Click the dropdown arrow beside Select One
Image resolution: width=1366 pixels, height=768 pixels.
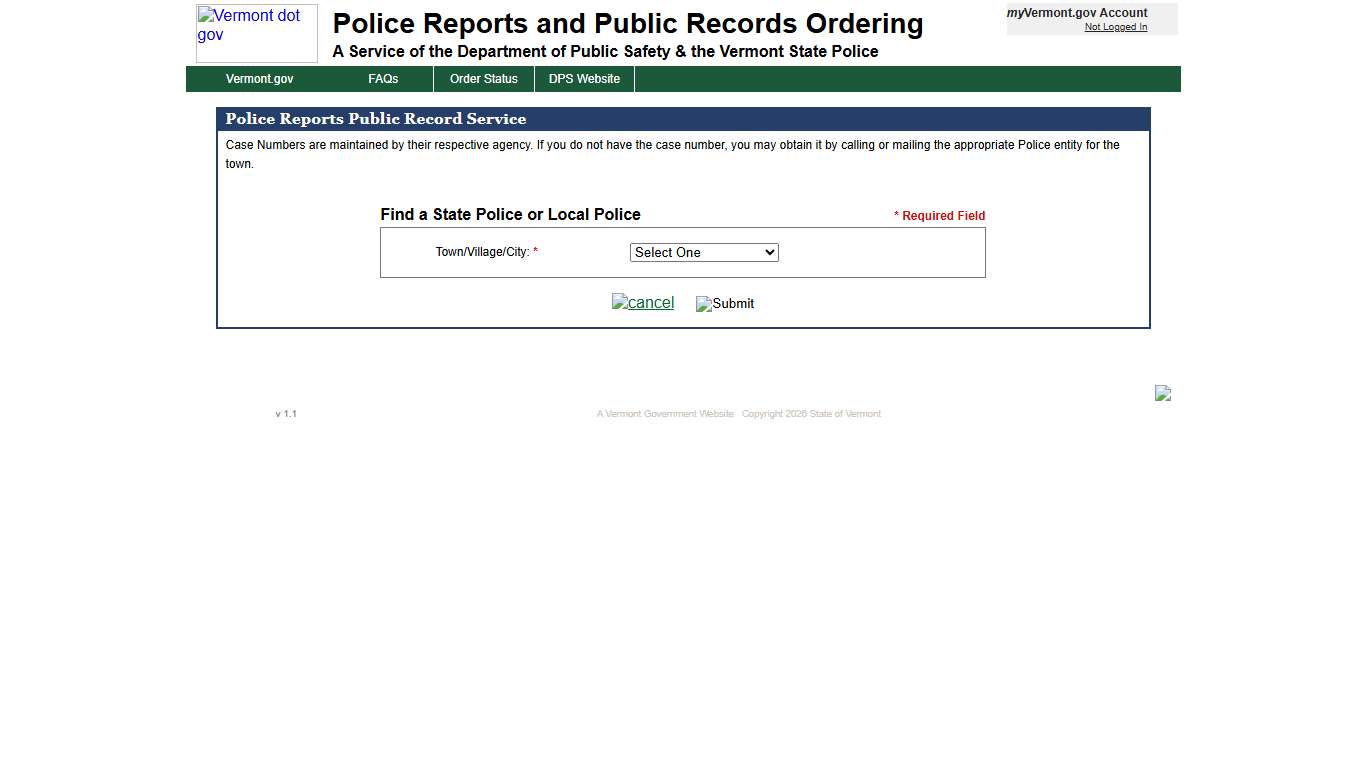tap(768, 252)
